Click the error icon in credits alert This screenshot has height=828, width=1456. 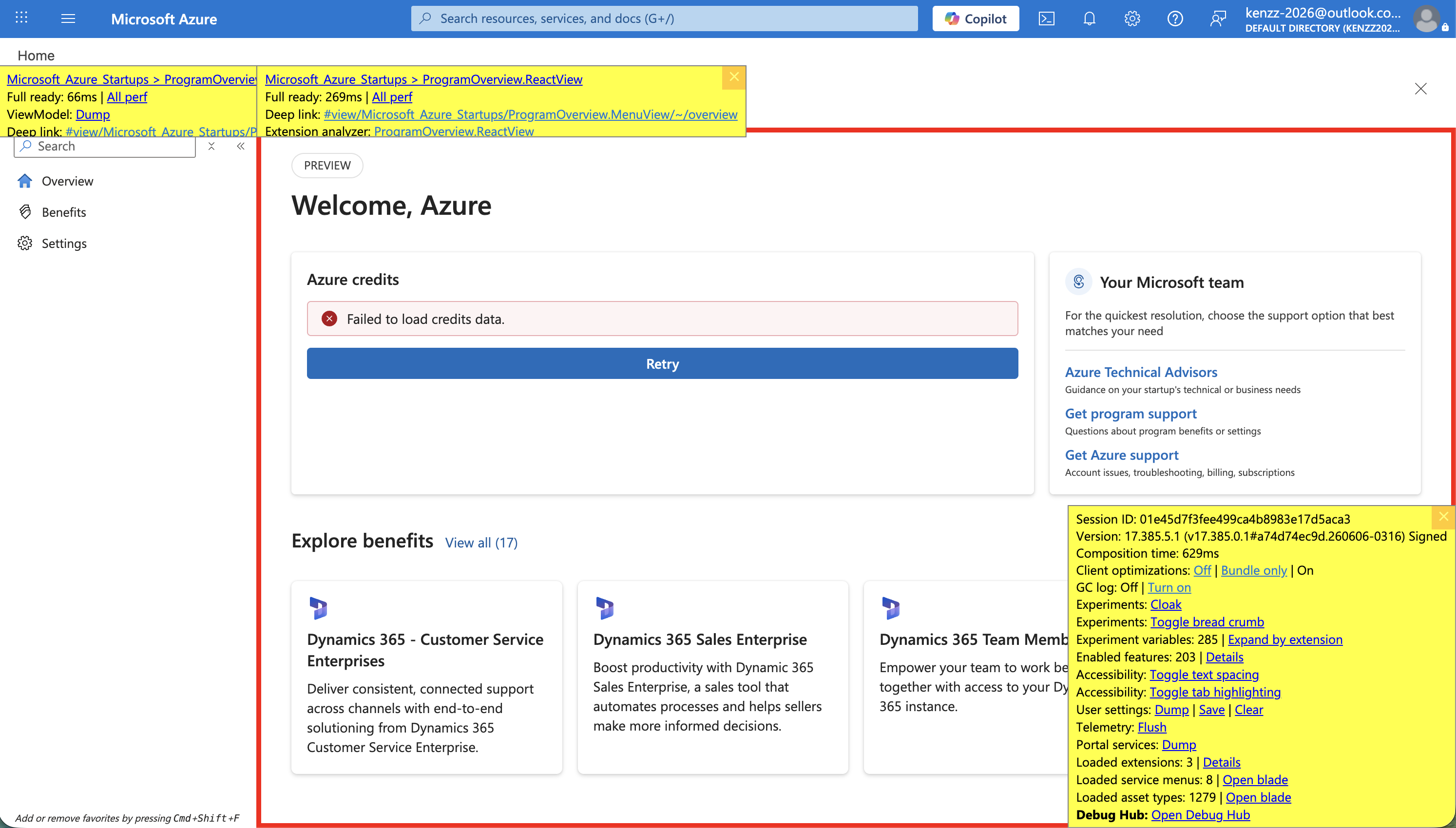pos(329,319)
